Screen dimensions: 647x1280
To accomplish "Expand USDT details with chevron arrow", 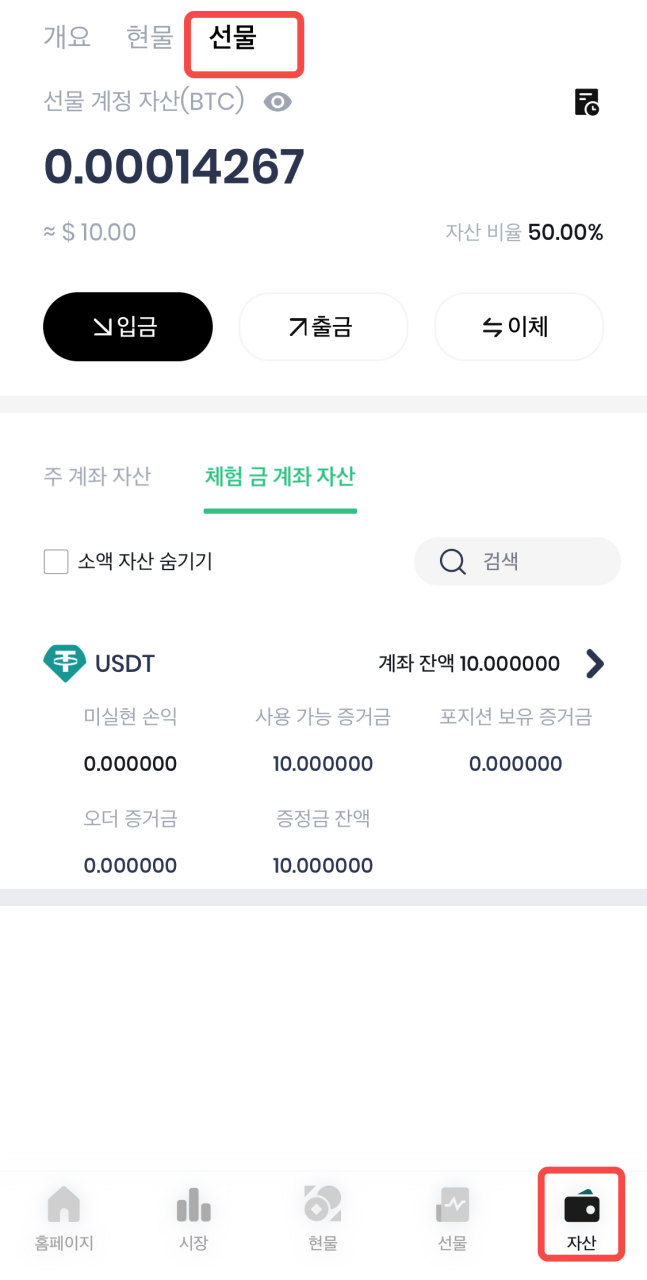I will [595, 663].
